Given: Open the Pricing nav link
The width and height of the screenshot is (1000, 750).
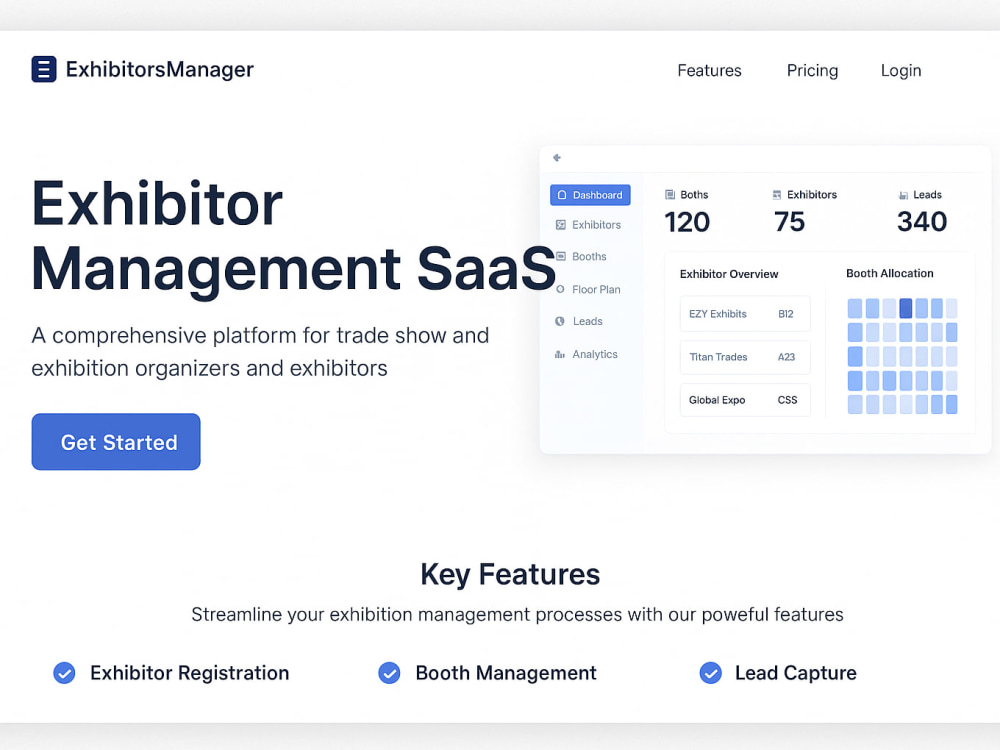Looking at the screenshot, I should 812,70.
